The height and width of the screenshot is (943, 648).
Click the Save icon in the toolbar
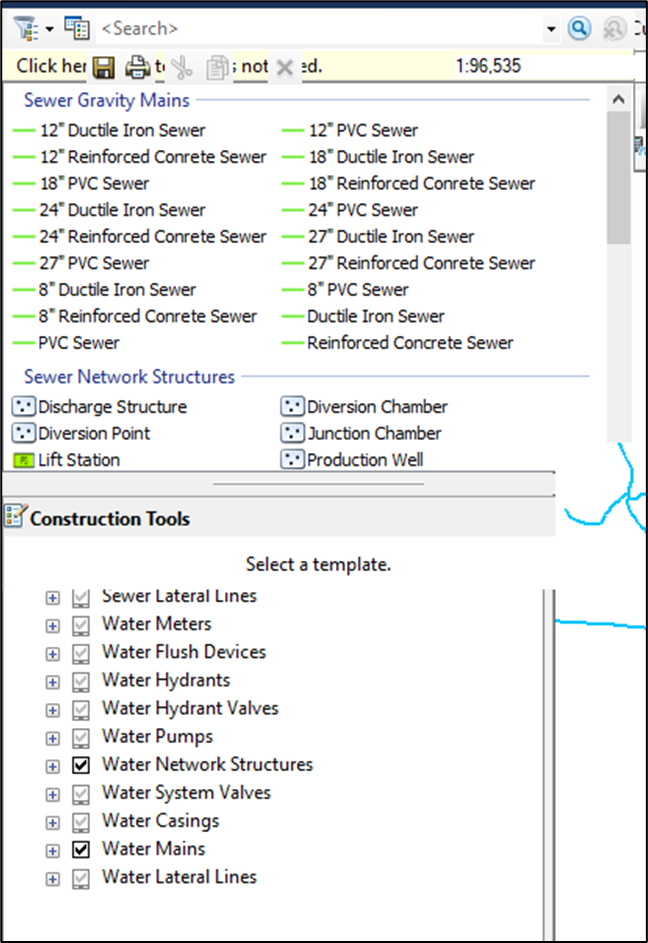(x=103, y=66)
